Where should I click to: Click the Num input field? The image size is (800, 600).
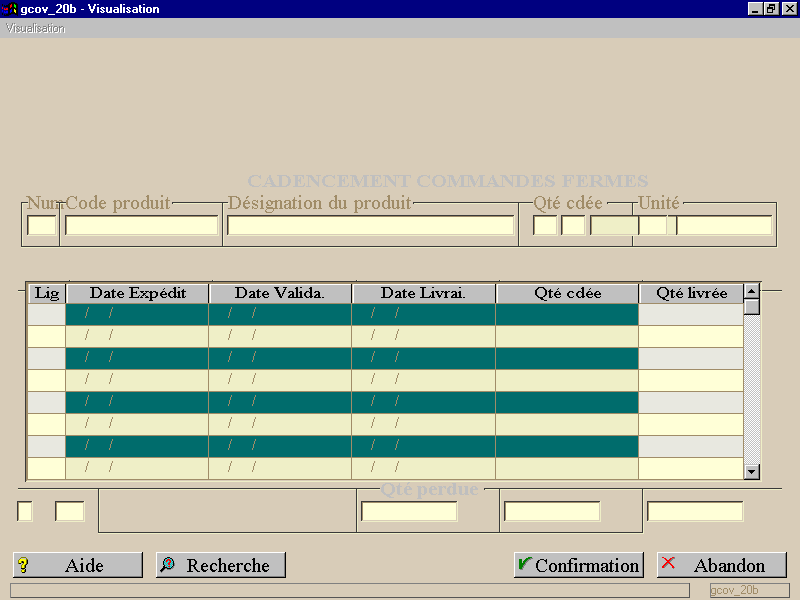[x=41, y=225]
